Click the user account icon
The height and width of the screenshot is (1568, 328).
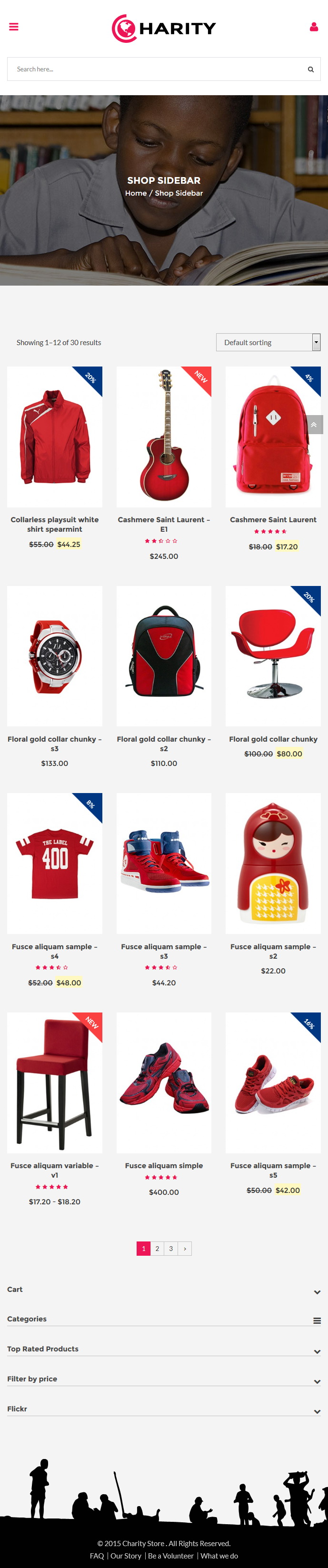click(314, 27)
